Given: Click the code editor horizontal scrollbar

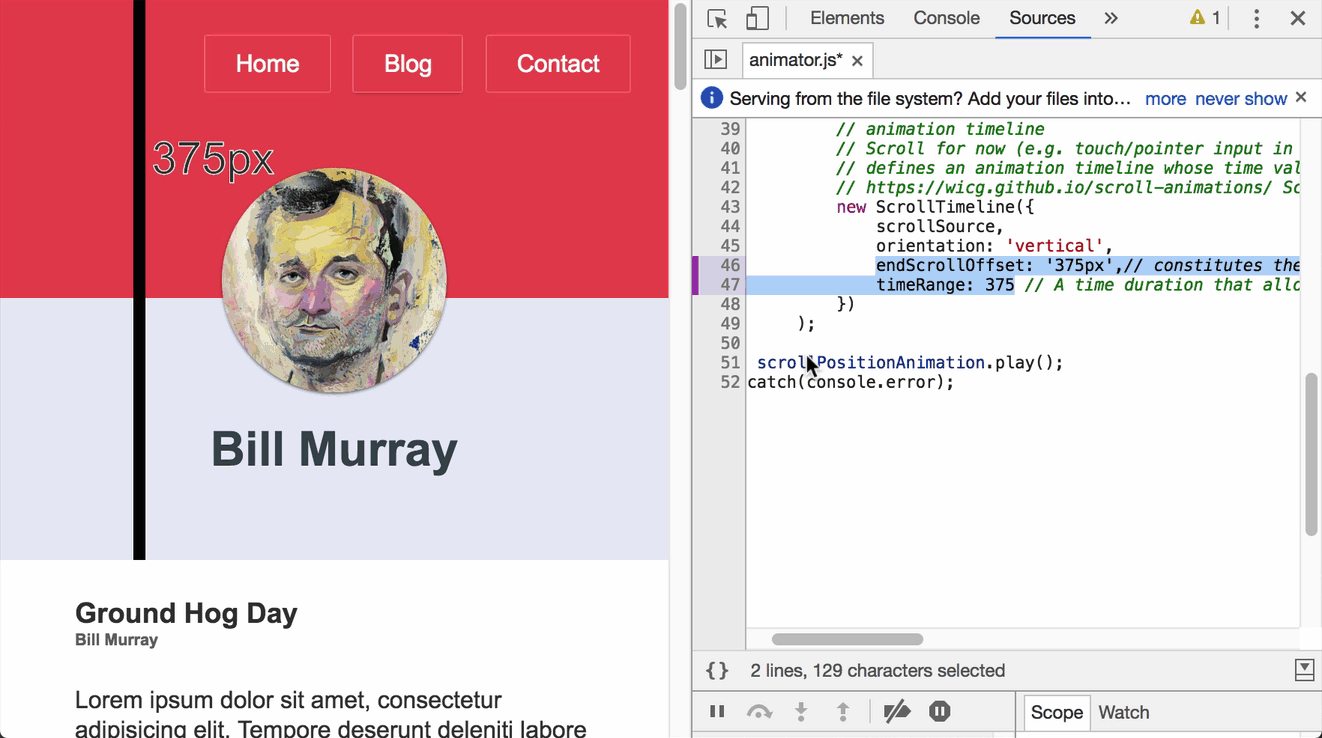Looking at the screenshot, I should [847, 639].
